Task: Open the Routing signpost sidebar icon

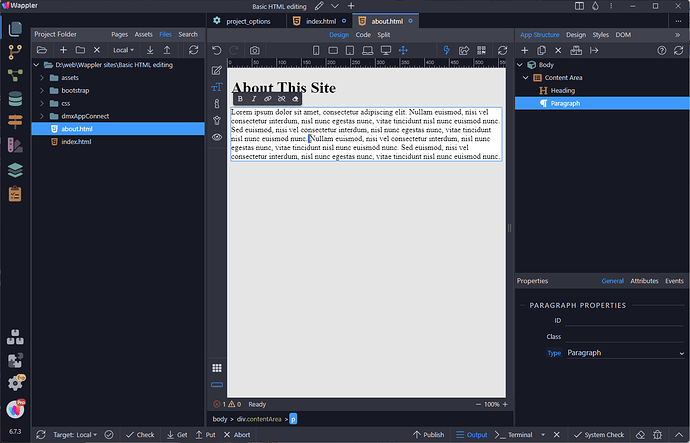Action: tap(15, 122)
